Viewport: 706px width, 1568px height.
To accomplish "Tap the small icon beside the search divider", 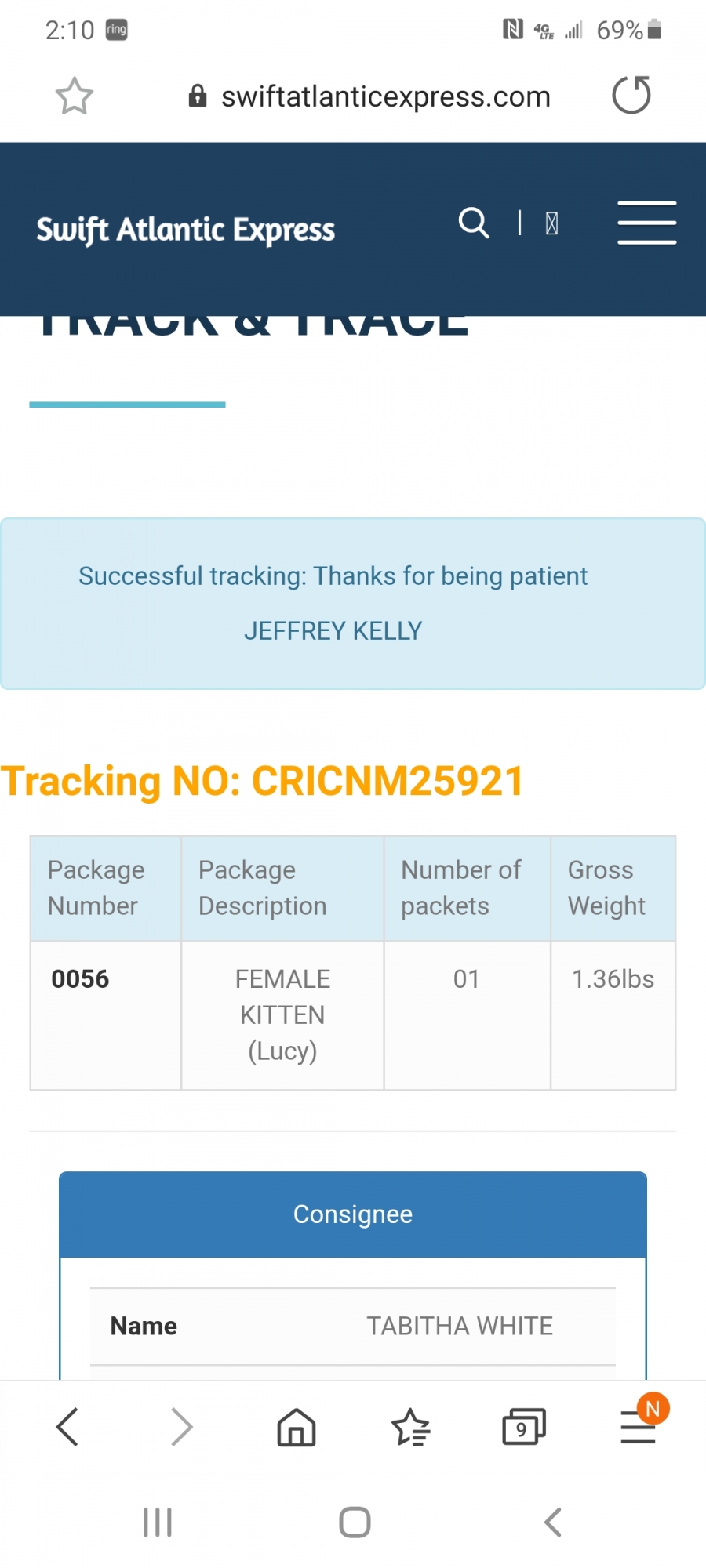I will point(552,224).
